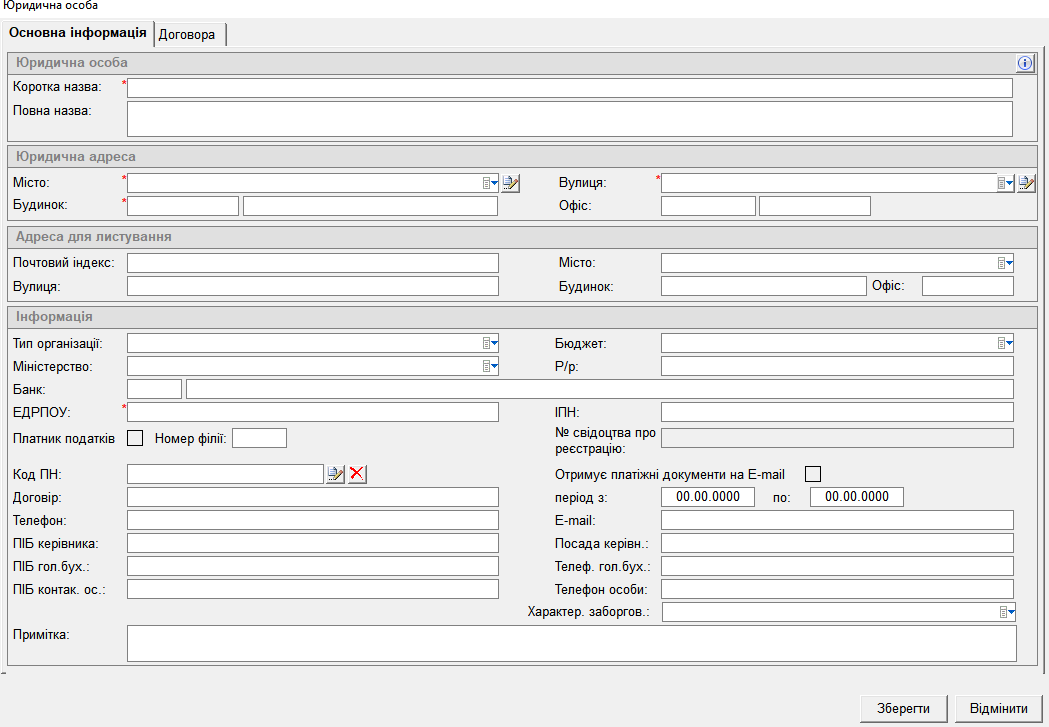Click the edit icon next to the Місто field
Screen dimensions: 1049x727
[511, 183]
